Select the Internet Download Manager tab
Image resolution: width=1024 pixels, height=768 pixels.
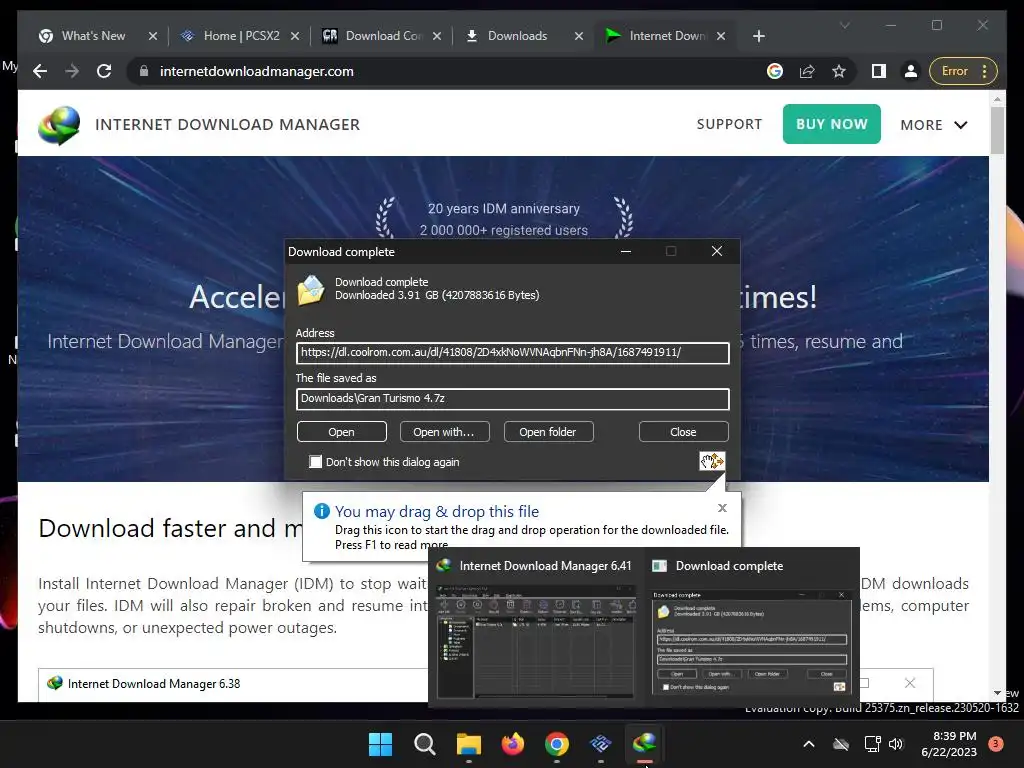(x=667, y=36)
